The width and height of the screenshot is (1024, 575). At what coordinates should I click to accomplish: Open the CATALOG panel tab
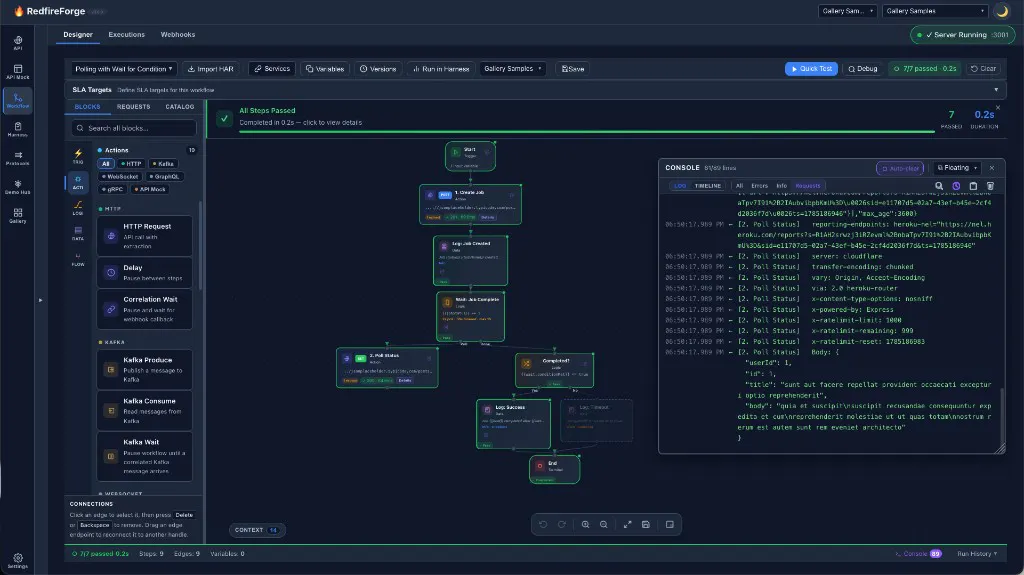(x=180, y=107)
